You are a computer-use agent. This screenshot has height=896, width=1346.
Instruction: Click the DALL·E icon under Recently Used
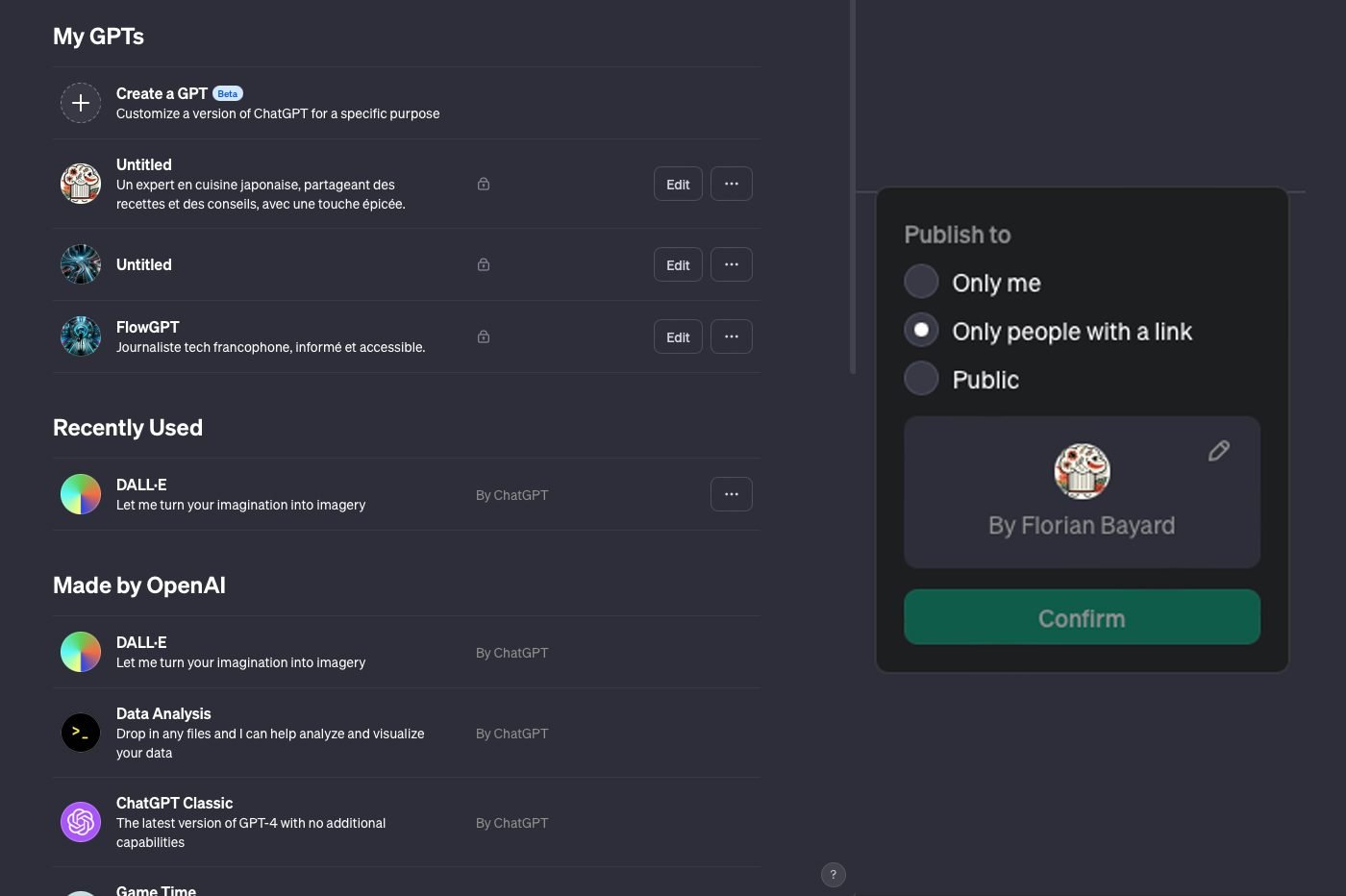(81, 494)
